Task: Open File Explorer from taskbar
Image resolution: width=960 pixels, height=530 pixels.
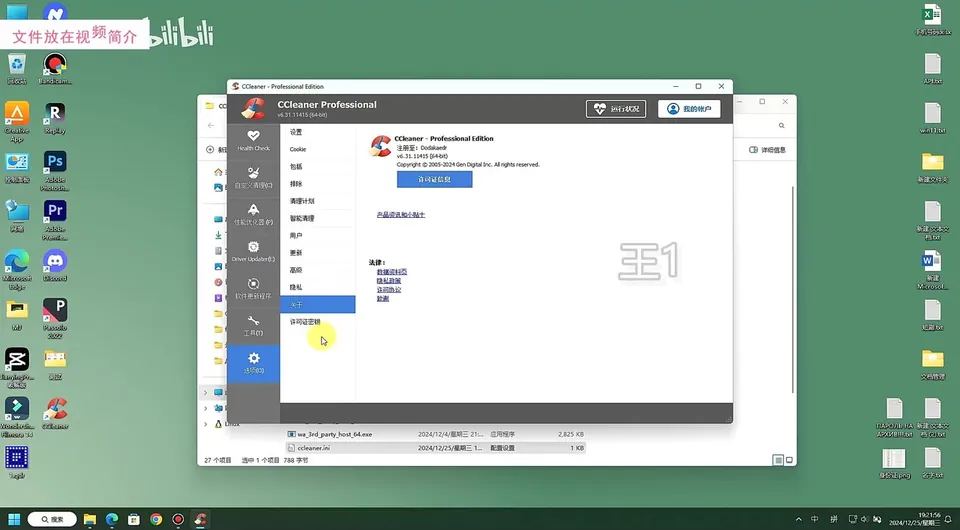Action: tap(90, 520)
